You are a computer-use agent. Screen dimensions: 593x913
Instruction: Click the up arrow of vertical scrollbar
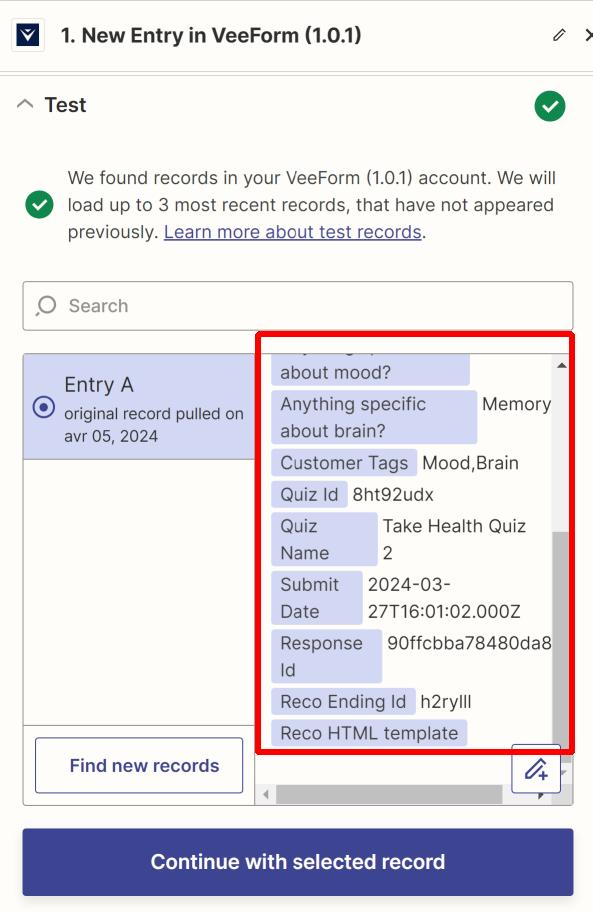(x=562, y=366)
